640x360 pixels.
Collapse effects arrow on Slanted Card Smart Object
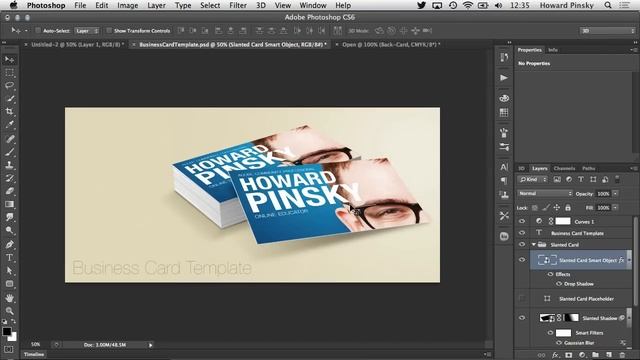(x=629, y=260)
